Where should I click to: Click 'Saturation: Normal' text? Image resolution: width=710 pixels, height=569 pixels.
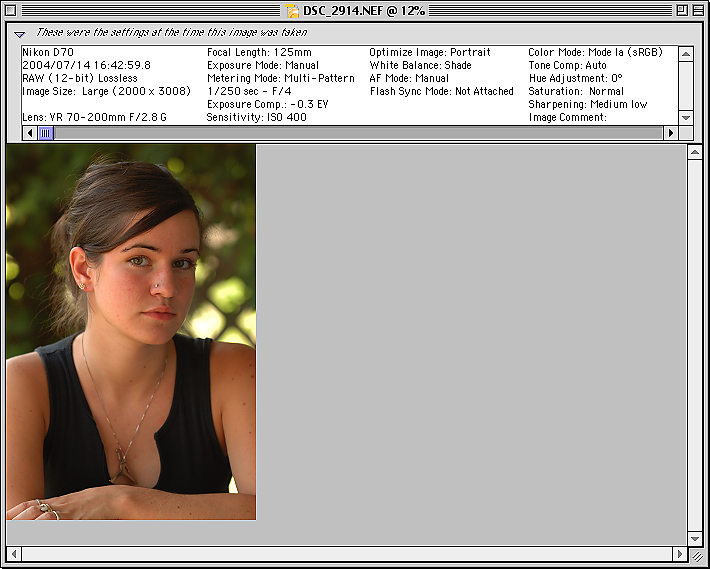[576, 91]
